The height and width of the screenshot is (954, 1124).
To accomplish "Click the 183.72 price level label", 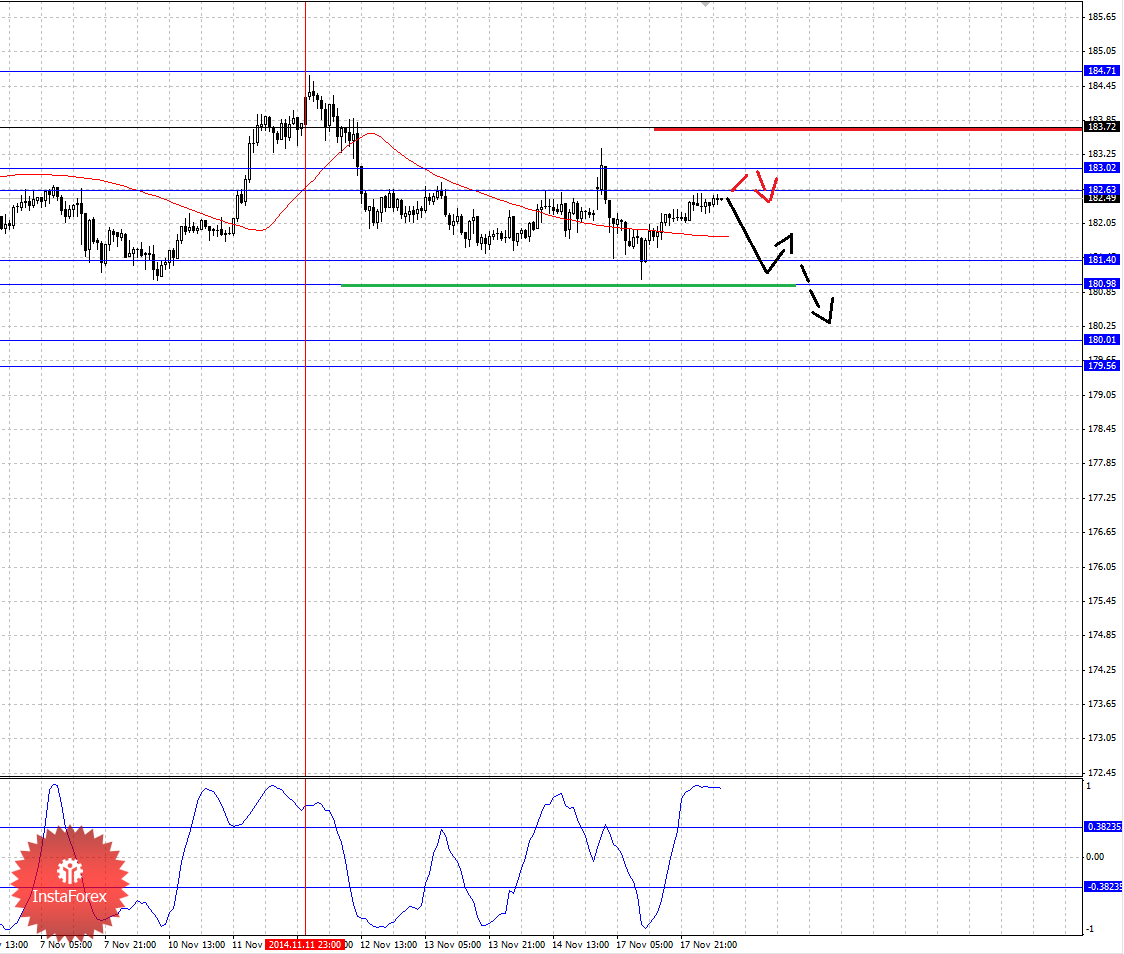I will (1101, 127).
